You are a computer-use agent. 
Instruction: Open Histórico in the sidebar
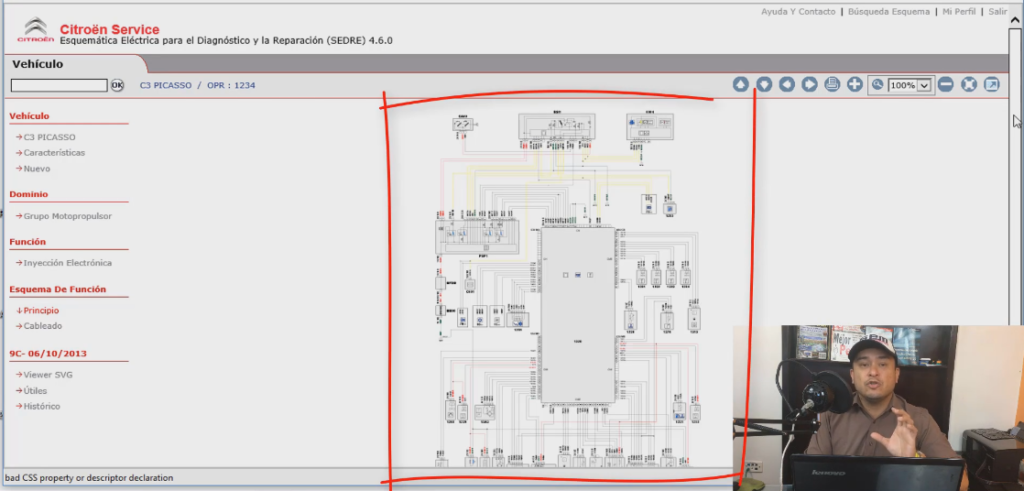42,406
